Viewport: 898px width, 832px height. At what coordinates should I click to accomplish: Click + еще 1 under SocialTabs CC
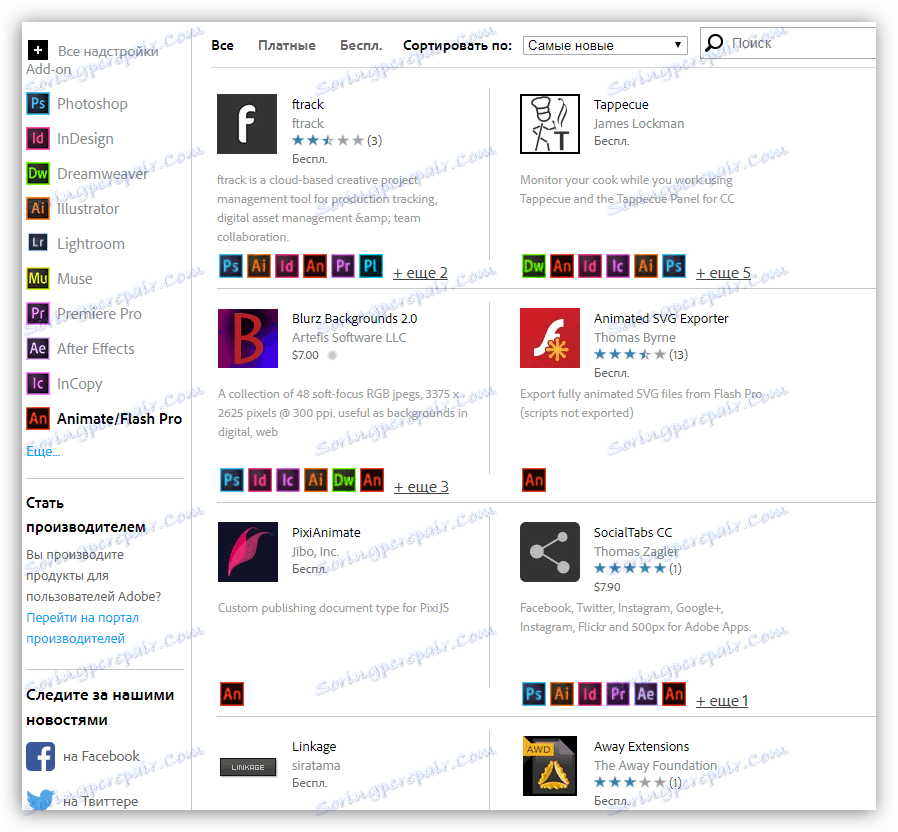point(722,701)
